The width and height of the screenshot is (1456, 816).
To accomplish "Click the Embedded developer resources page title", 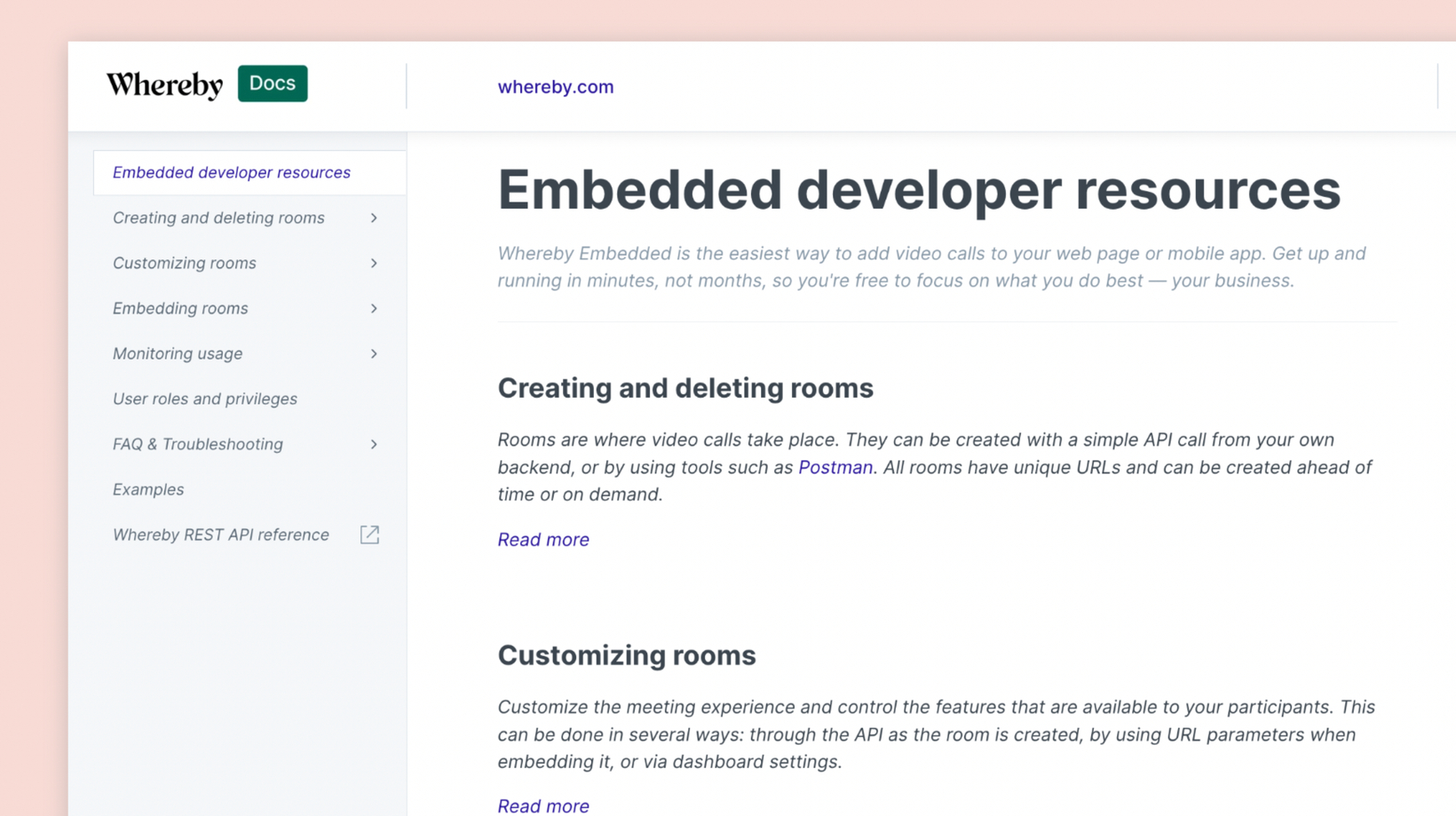I will [x=919, y=190].
